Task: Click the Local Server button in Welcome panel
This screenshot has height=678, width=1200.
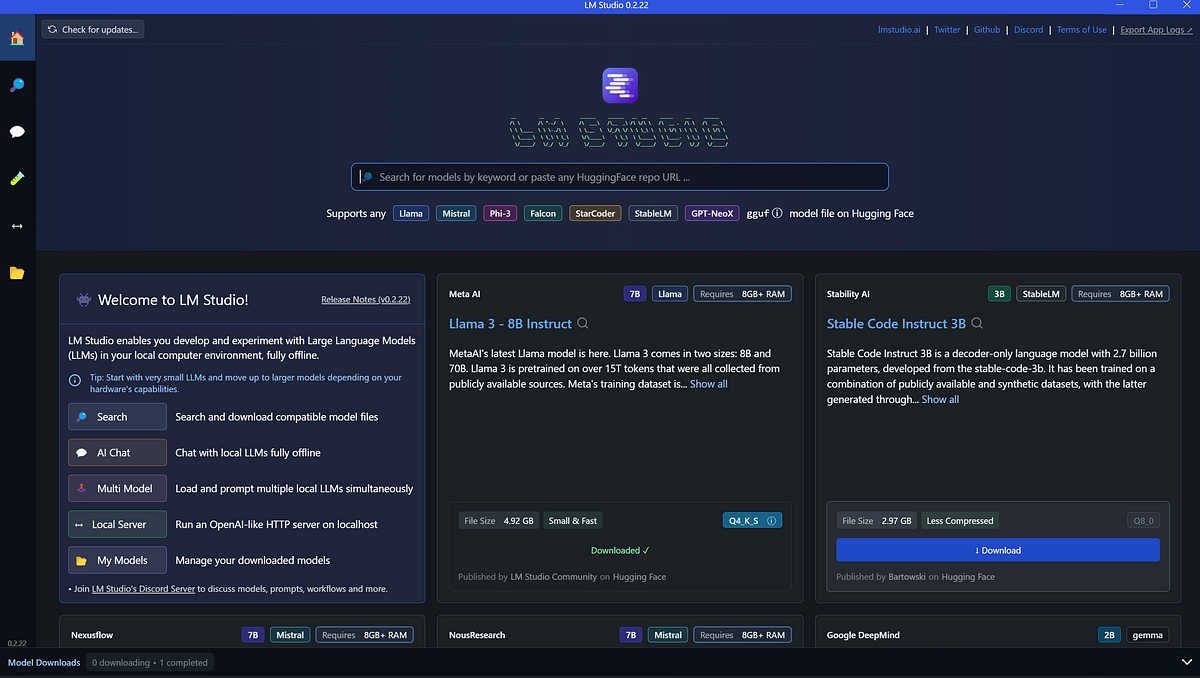Action: 117,524
